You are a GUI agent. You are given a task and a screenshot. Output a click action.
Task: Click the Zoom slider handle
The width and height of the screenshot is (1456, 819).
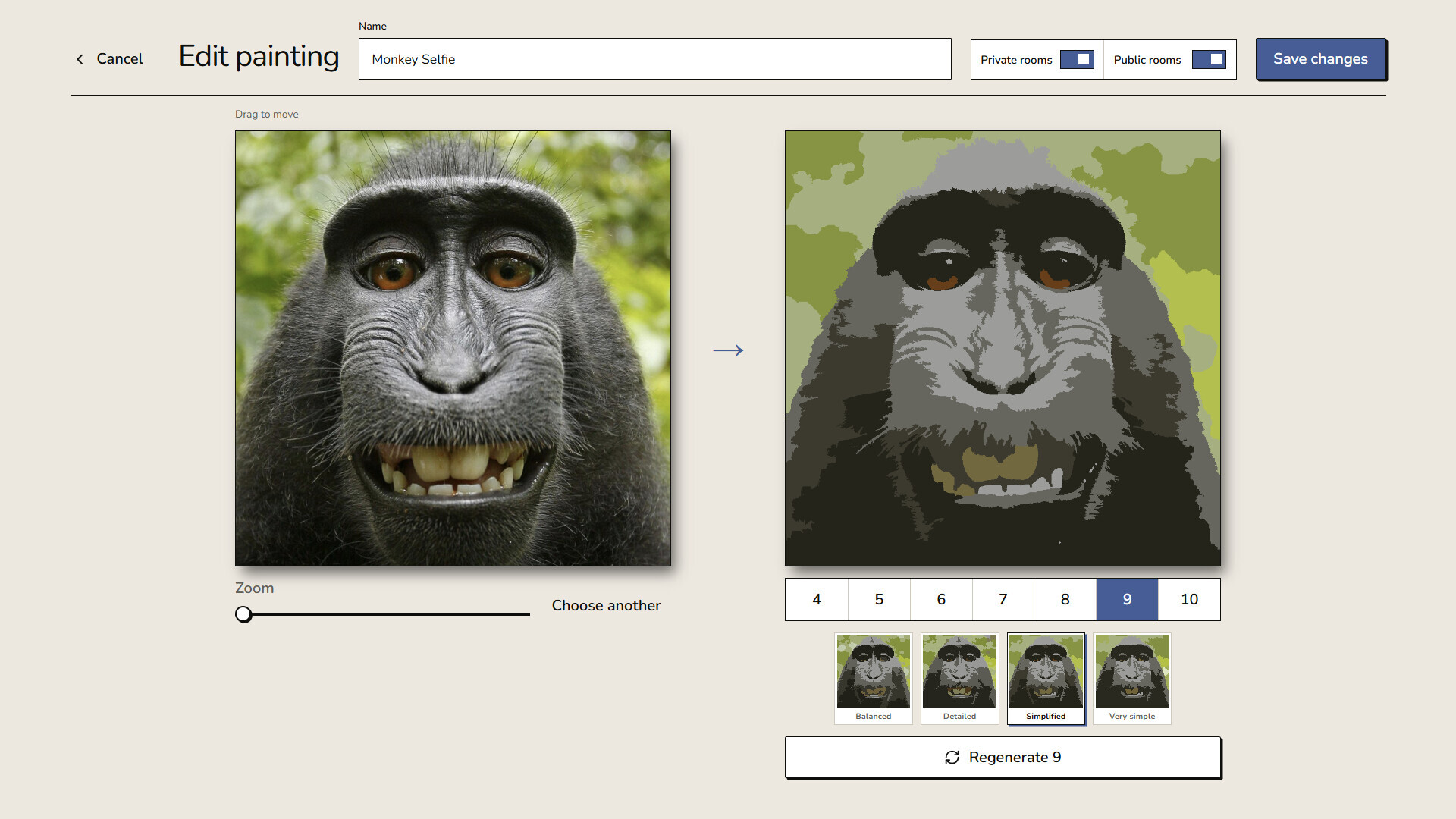tap(243, 614)
